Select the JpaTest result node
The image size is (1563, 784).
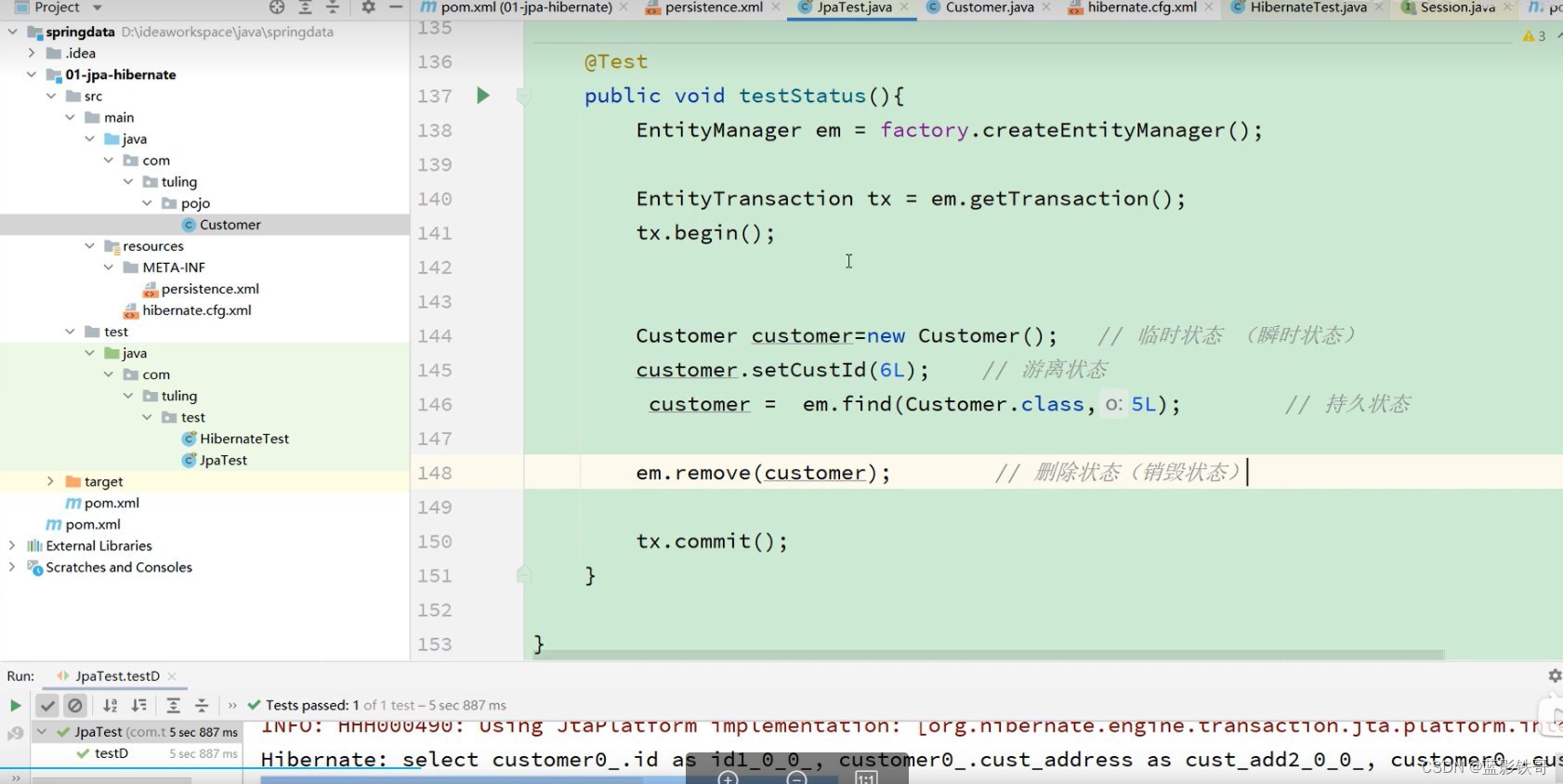click(136, 732)
